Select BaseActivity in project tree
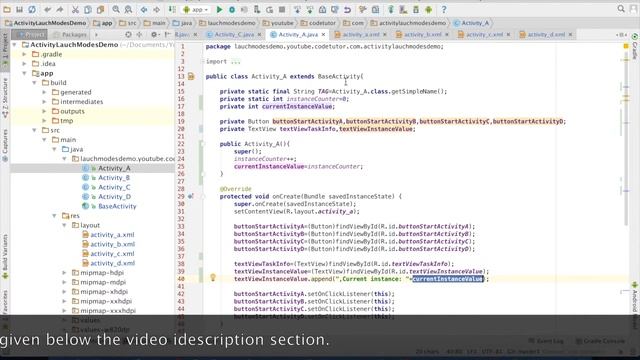The image size is (640, 360). [x=117, y=206]
